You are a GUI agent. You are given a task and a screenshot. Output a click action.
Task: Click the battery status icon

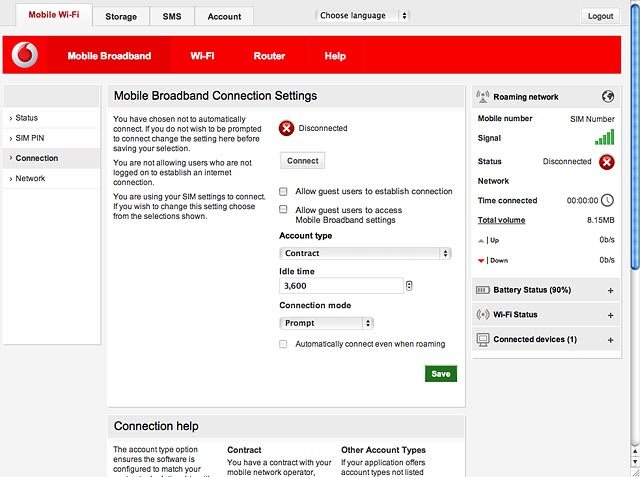pyautogui.click(x=482, y=290)
